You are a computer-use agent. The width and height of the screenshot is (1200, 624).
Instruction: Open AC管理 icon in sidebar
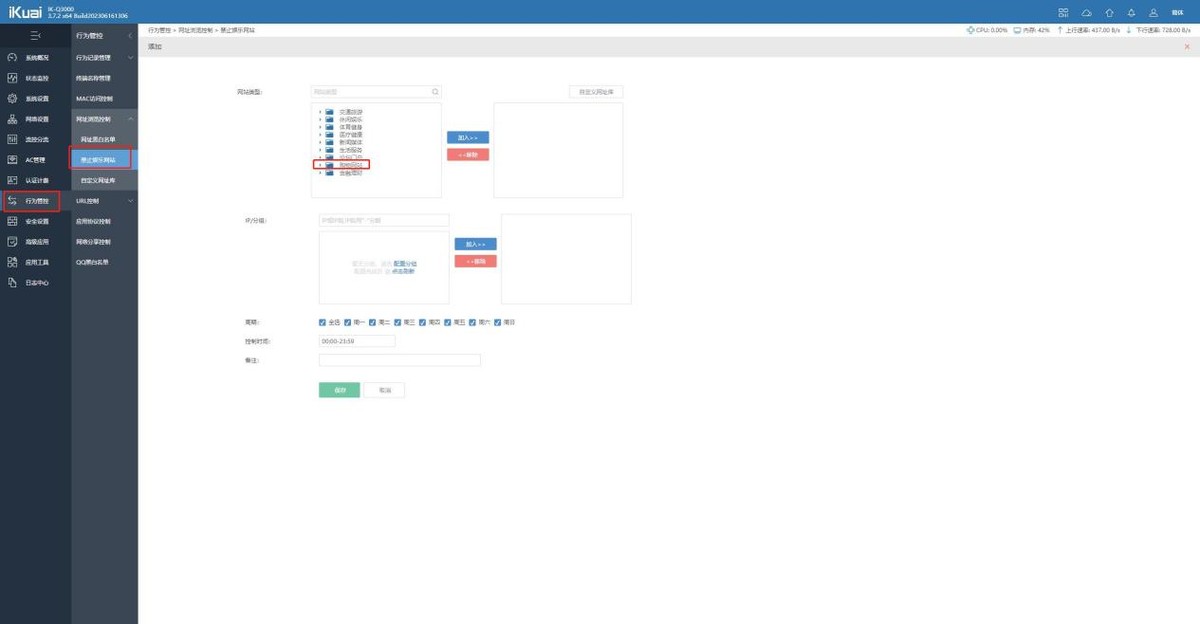12,160
